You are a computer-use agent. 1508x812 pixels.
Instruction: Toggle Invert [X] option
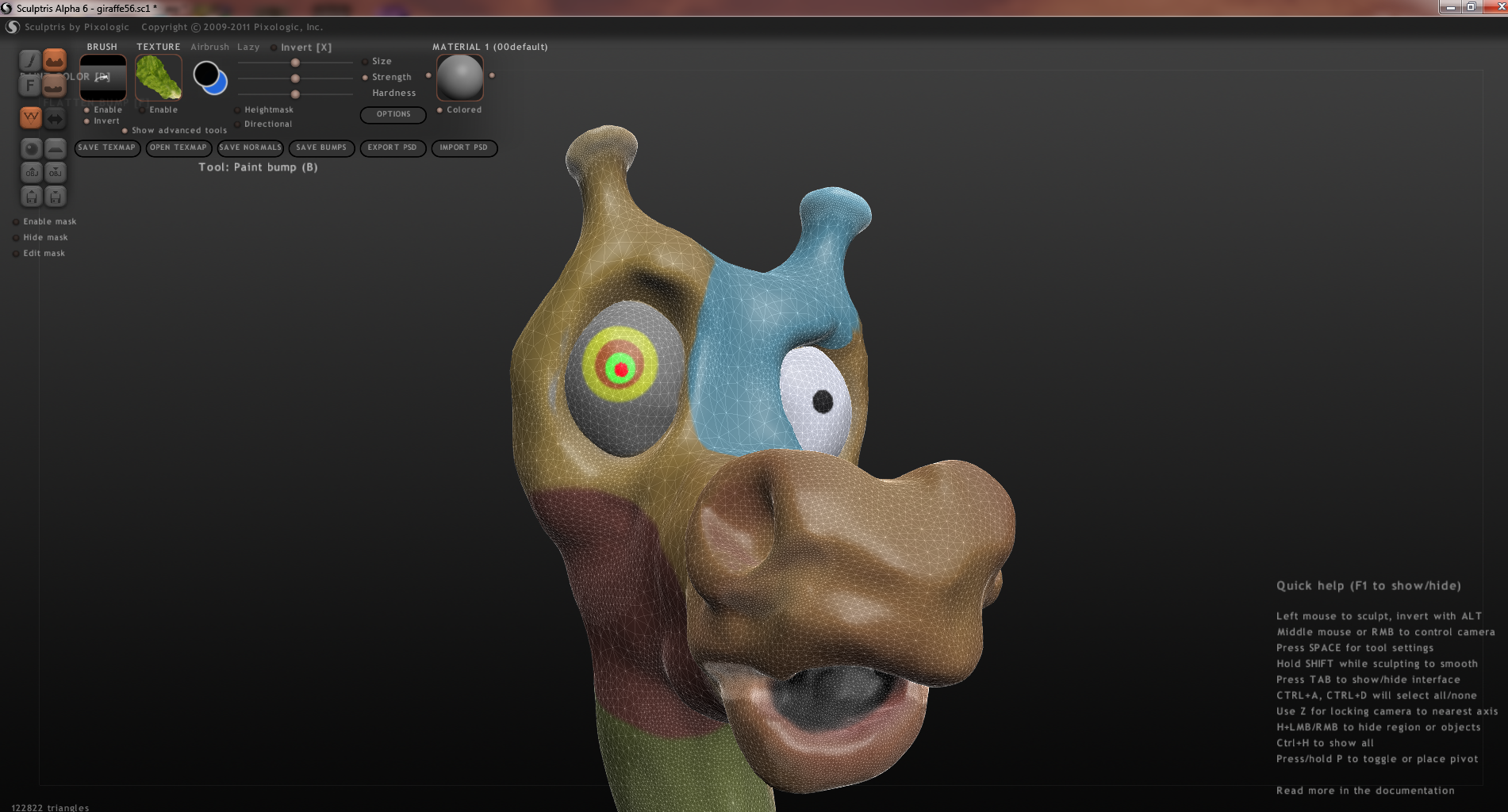(x=301, y=48)
